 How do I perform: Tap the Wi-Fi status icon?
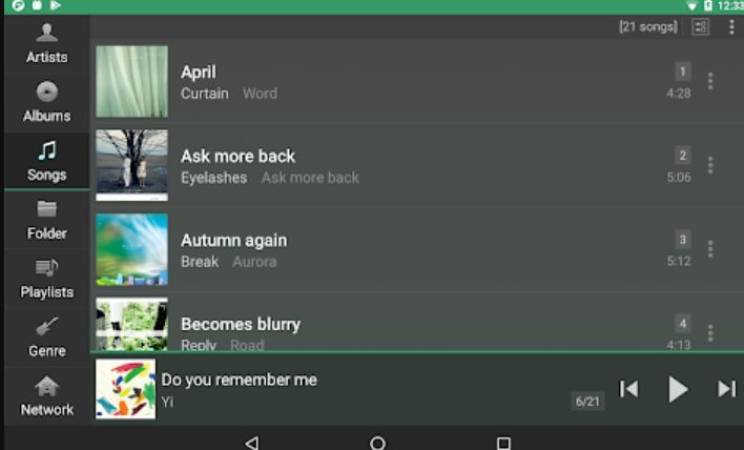pyautogui.click(x=692, y=6)
